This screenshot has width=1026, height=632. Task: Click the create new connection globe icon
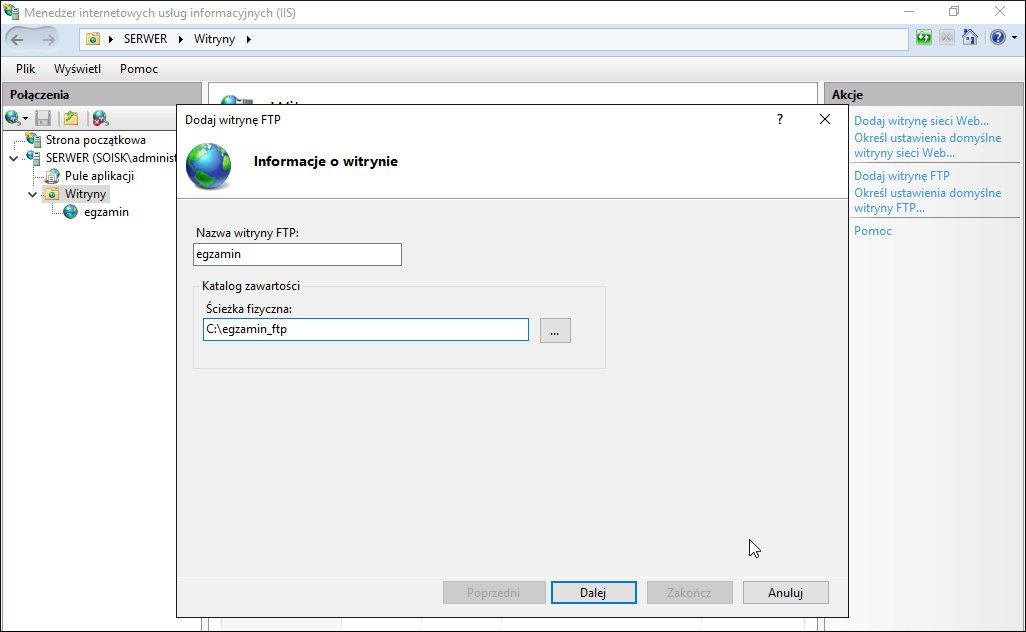click(12, 118)
